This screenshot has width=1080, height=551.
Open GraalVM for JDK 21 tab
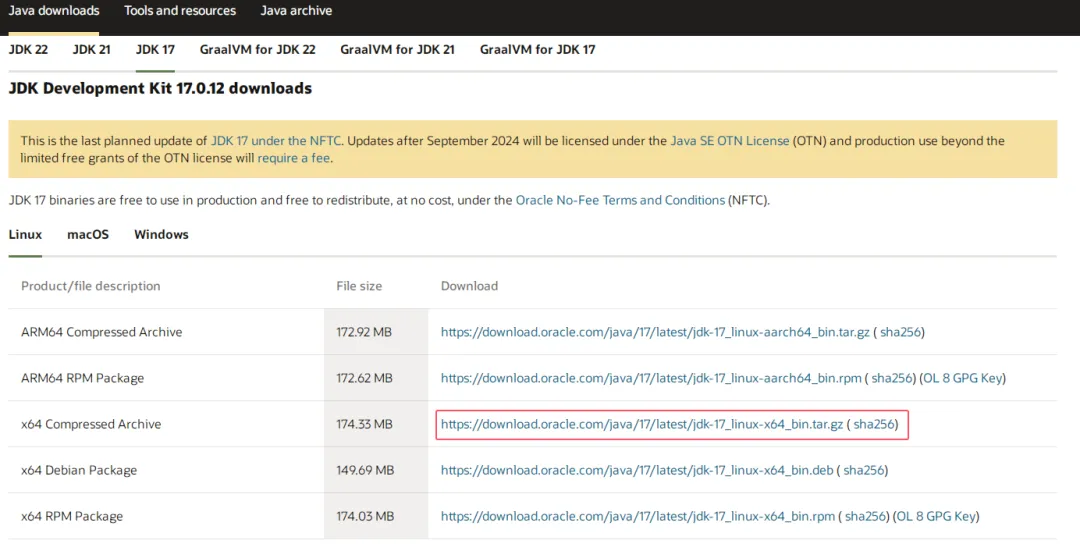(x=397, y=50)
